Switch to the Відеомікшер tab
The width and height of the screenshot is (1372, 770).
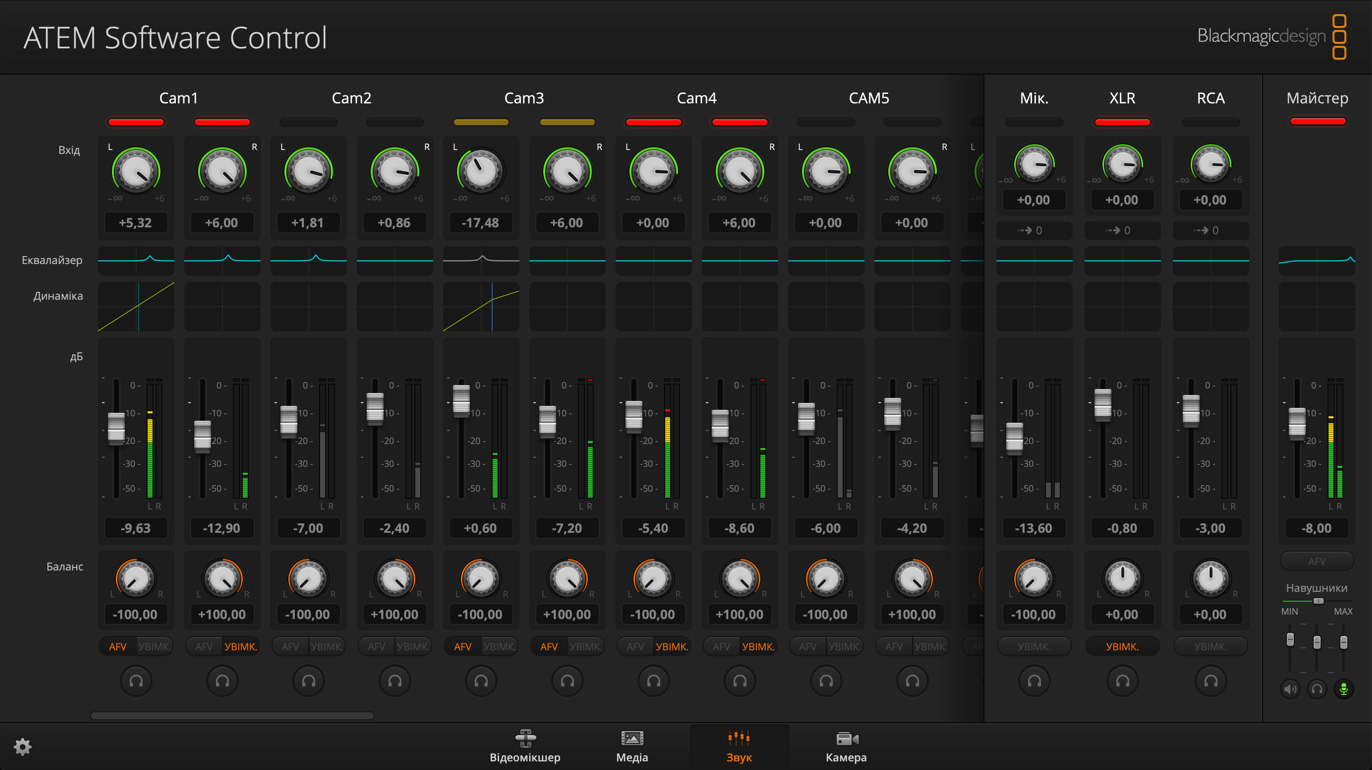[525, 746]
